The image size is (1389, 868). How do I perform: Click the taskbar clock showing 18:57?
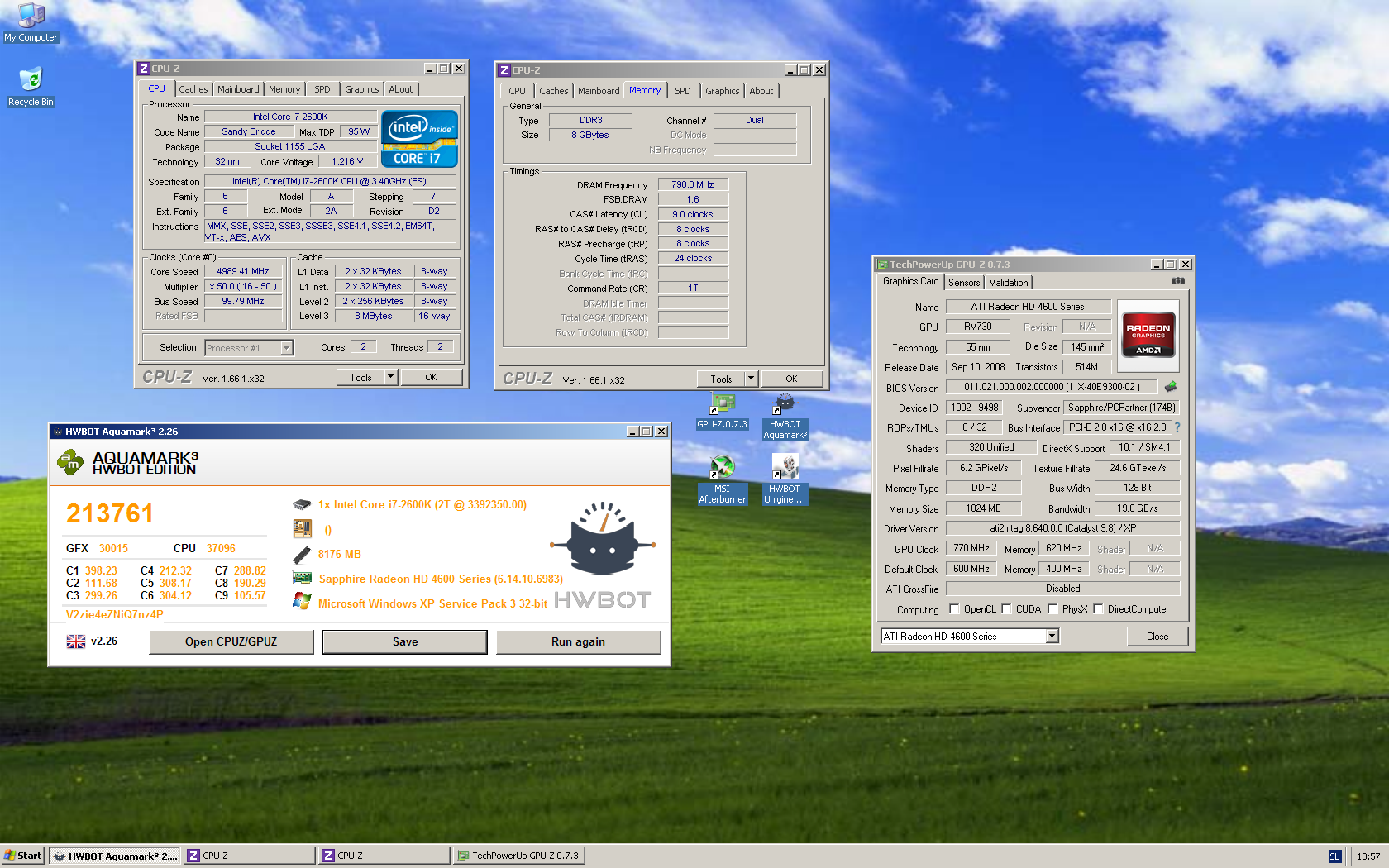(x=1368, y=856)
